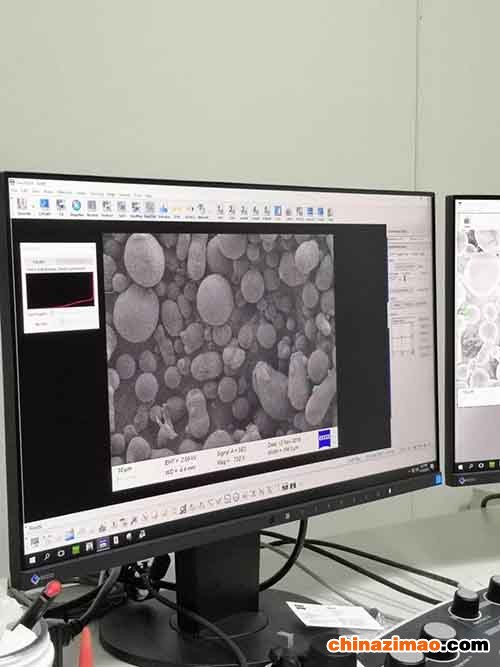
Task: Open the green app icon on Windows taskbar
Action: (76, 549)
